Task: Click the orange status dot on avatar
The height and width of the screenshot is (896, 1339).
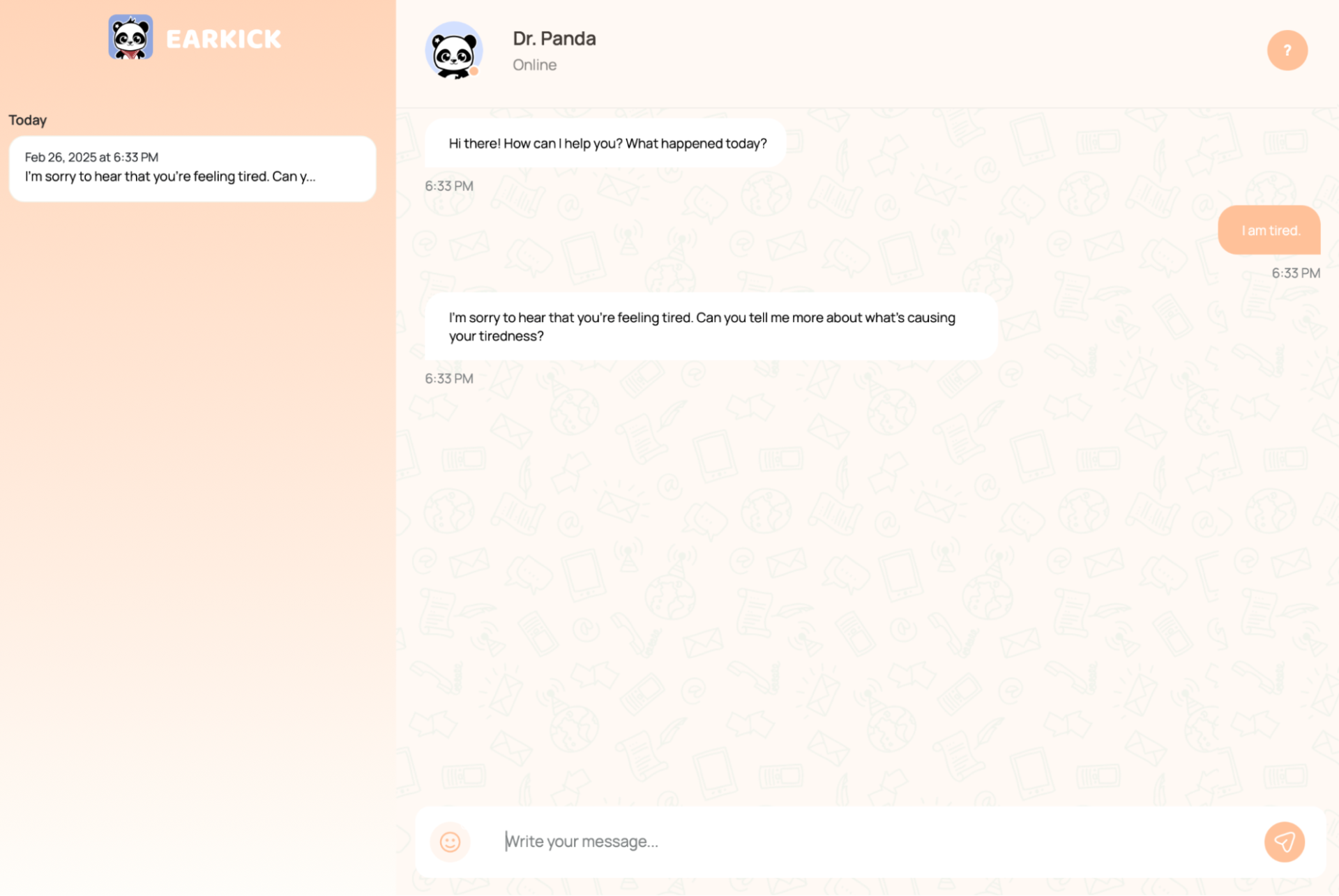Action: click(x=474, y=71)
